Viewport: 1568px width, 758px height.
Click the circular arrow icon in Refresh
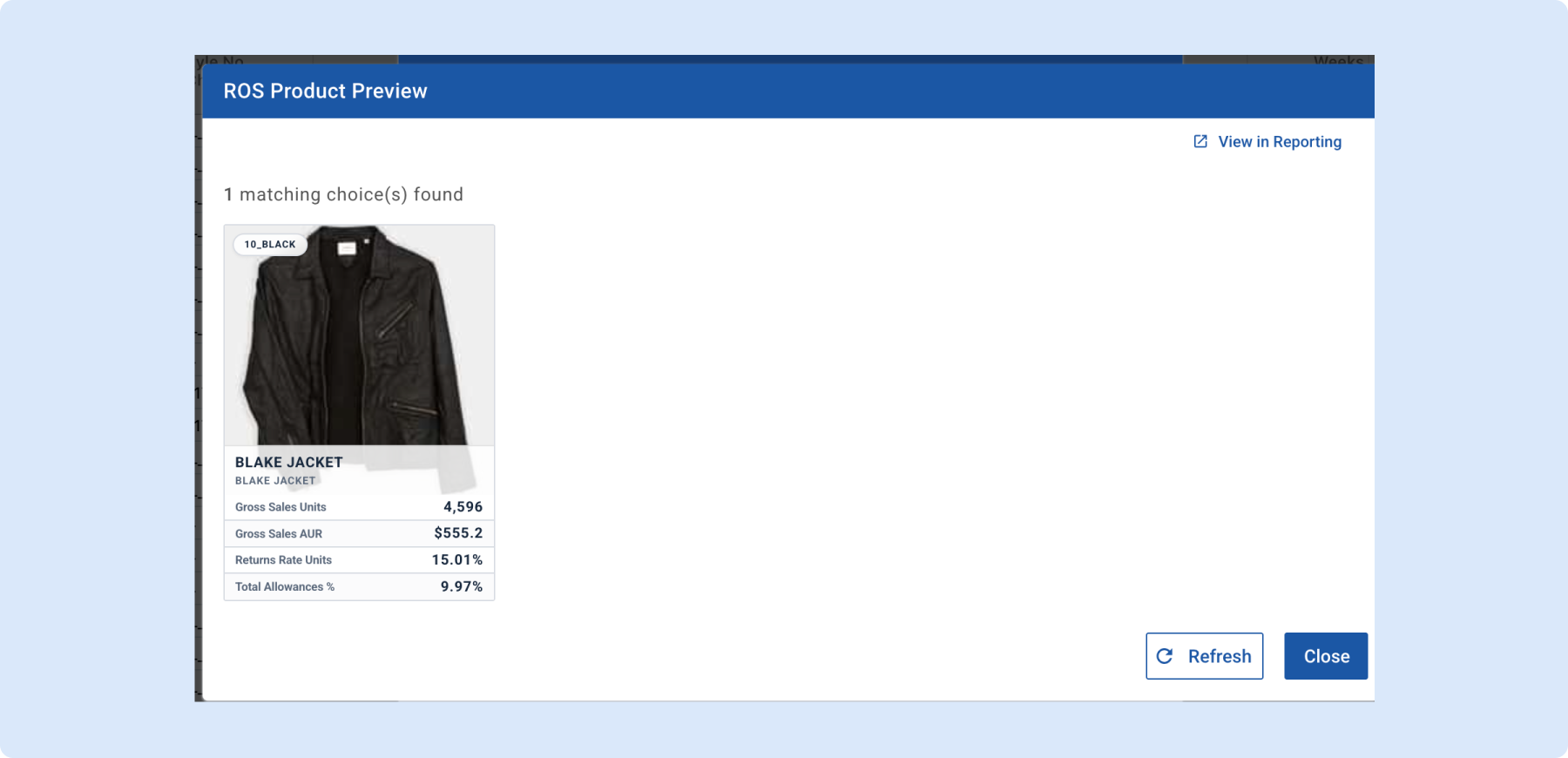pos(1165,656)
